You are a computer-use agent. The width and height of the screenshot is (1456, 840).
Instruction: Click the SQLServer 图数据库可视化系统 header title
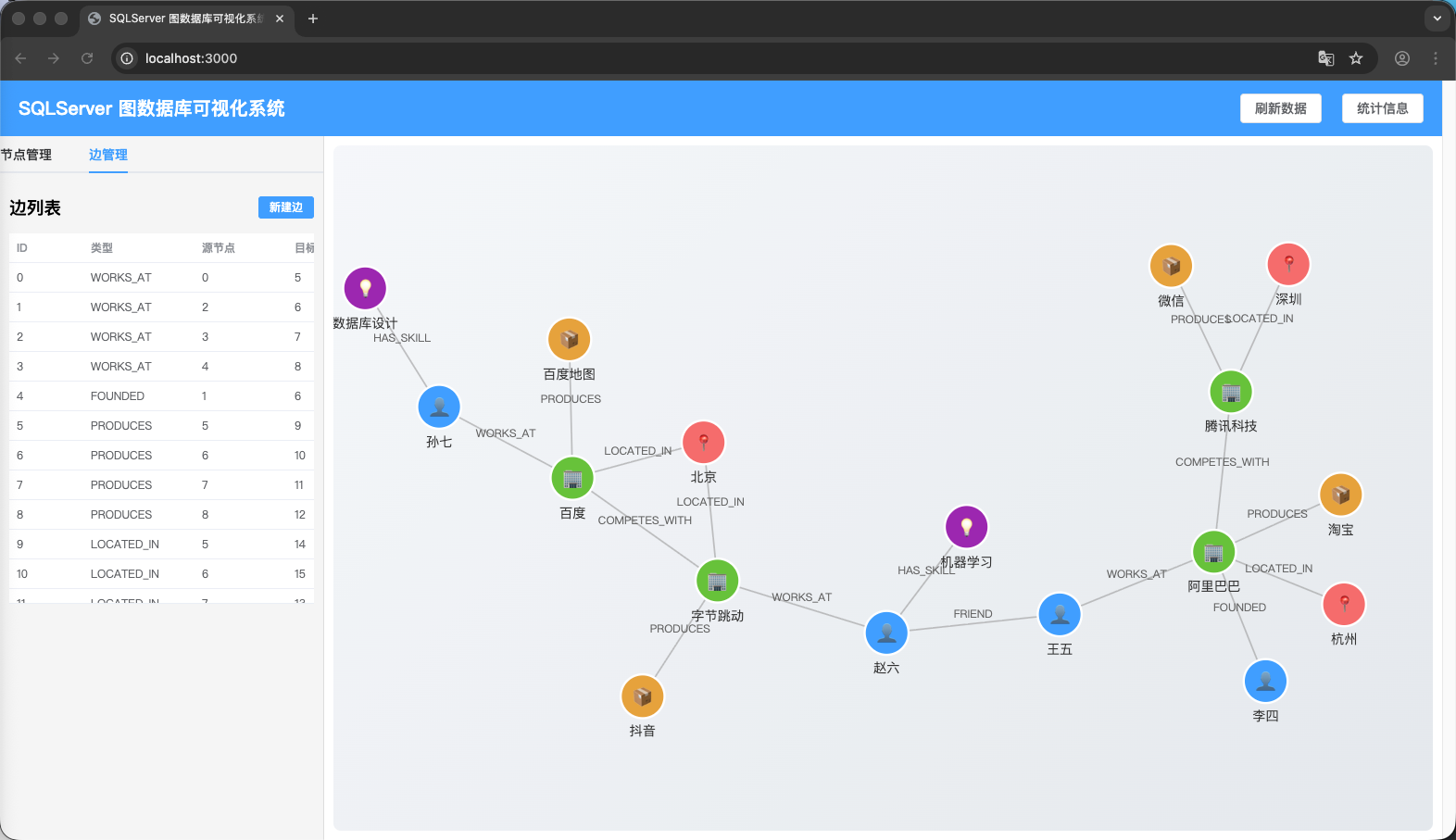click(152, 108)
